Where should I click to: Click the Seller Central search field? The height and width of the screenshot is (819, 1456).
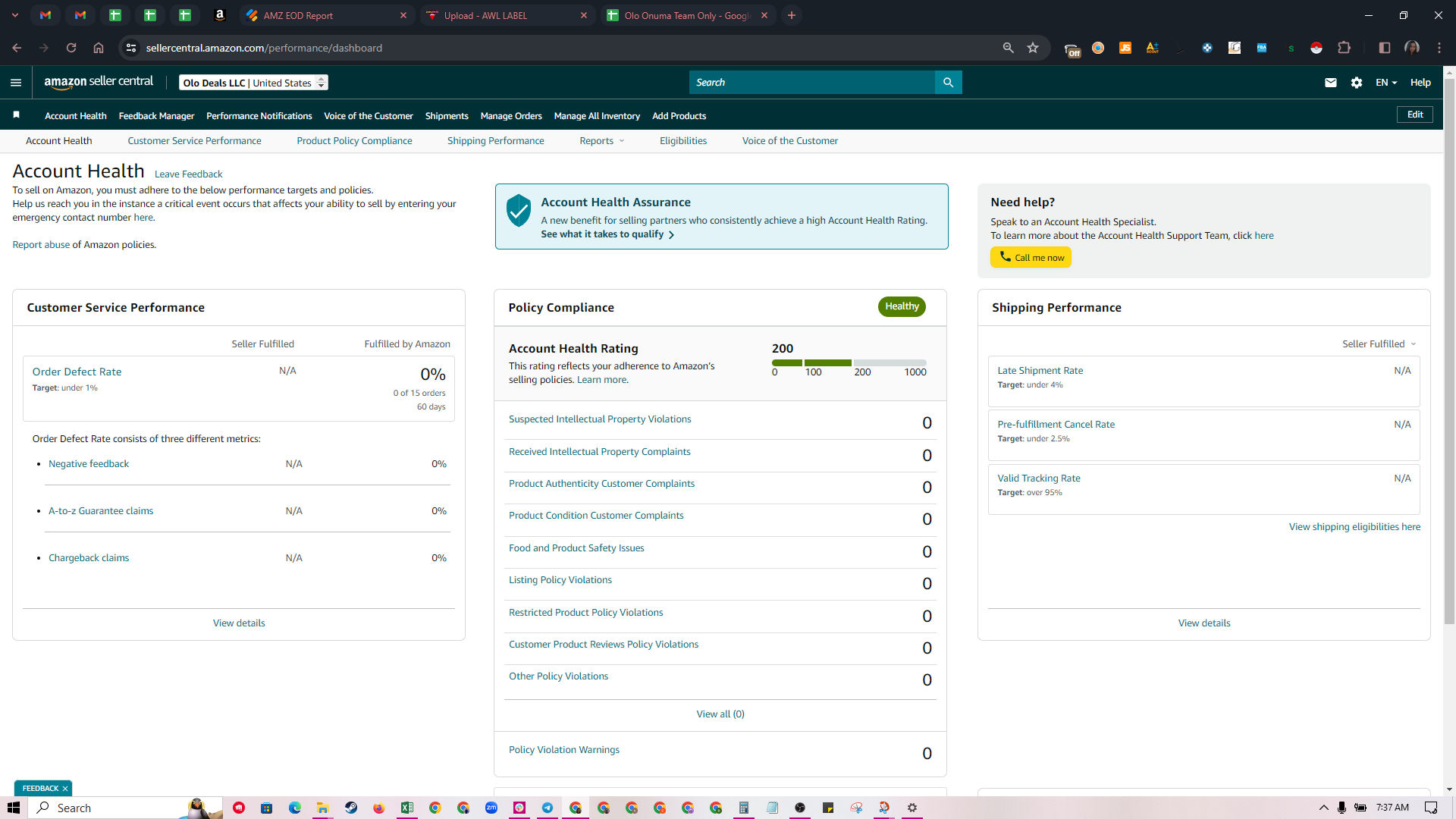tap(812, 83)
